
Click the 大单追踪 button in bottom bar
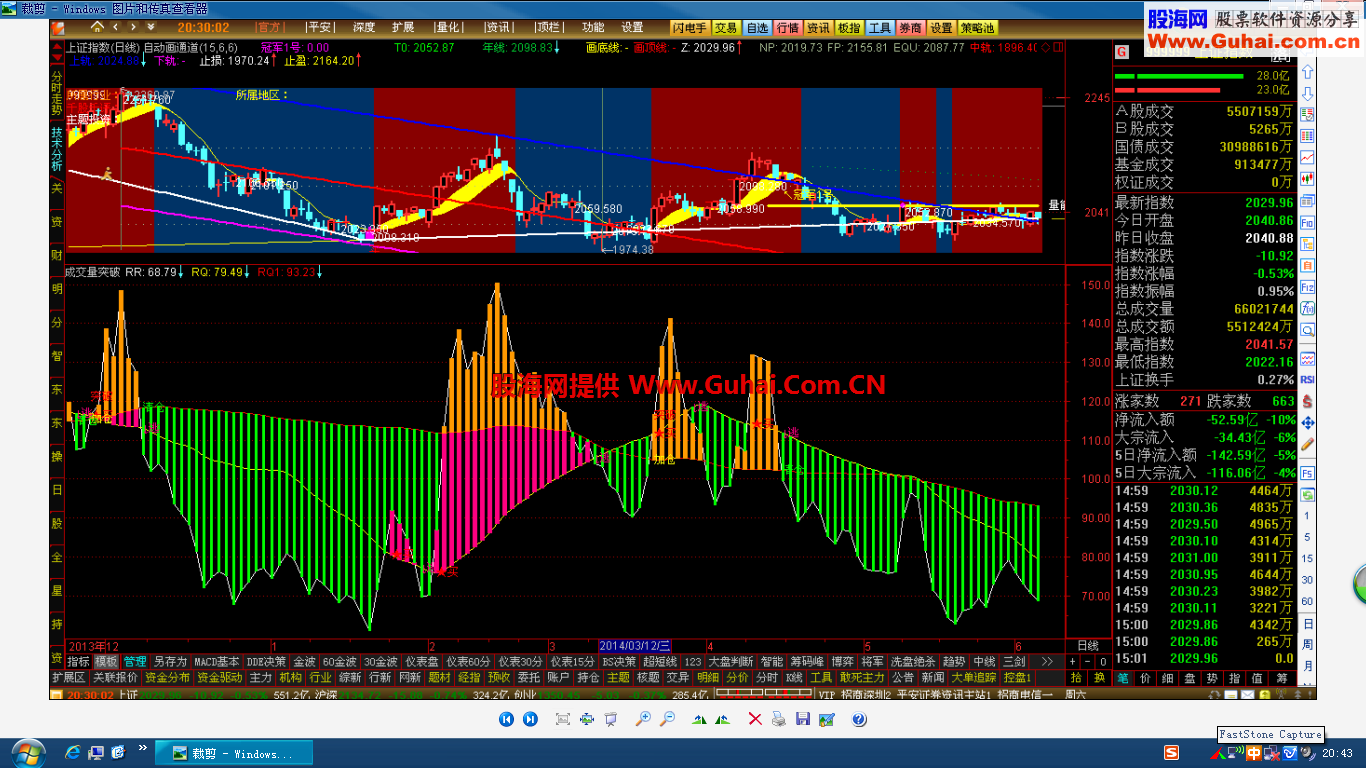tap(974, 677)
